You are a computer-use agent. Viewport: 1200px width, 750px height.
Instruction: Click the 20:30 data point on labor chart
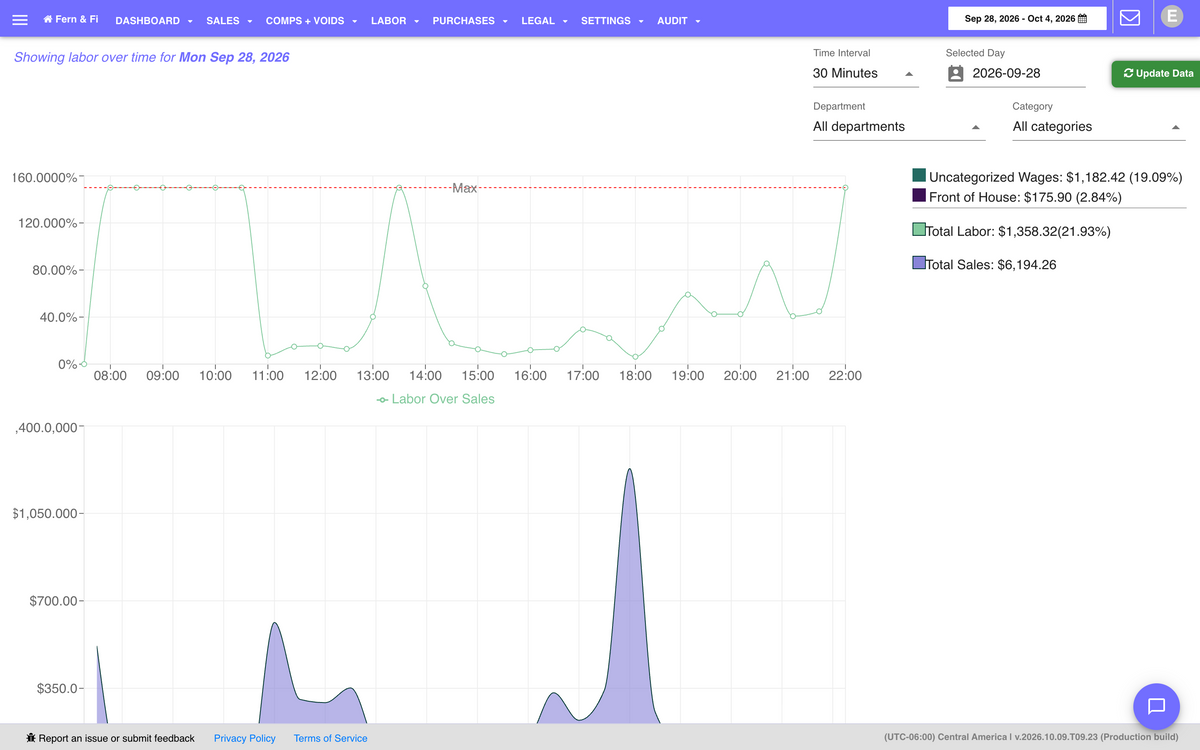pos(766,263)
